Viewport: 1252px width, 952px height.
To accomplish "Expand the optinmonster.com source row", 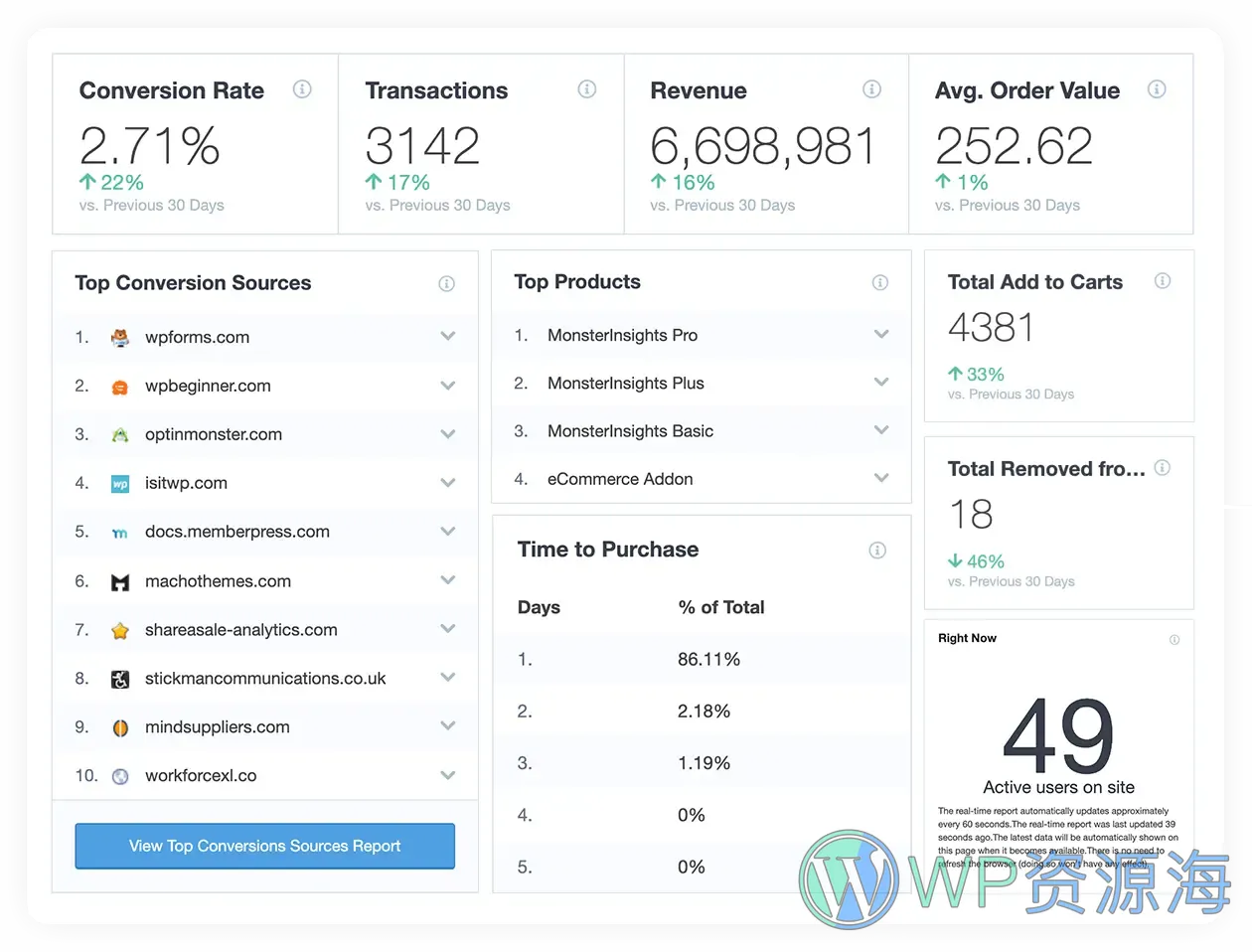I will click(x=448, y=433).
